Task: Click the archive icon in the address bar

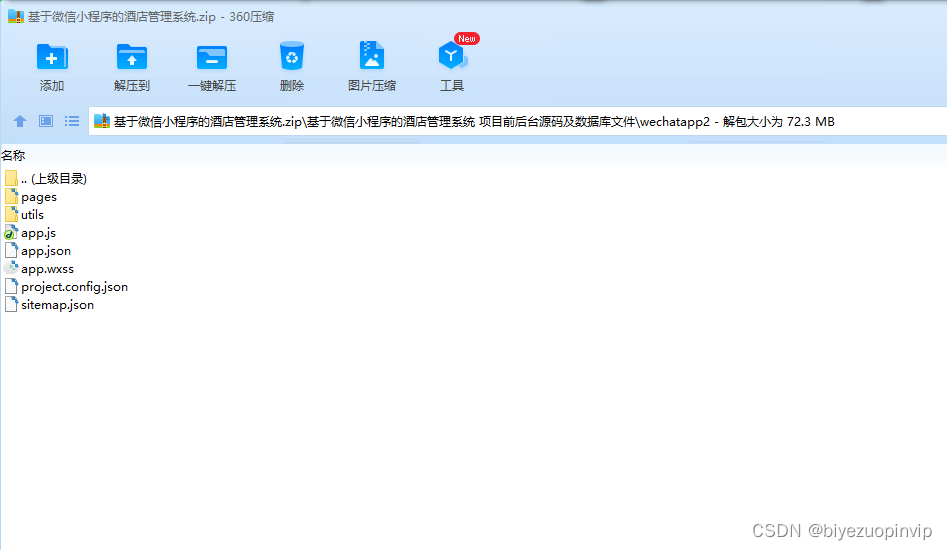Action: point(102,121)
